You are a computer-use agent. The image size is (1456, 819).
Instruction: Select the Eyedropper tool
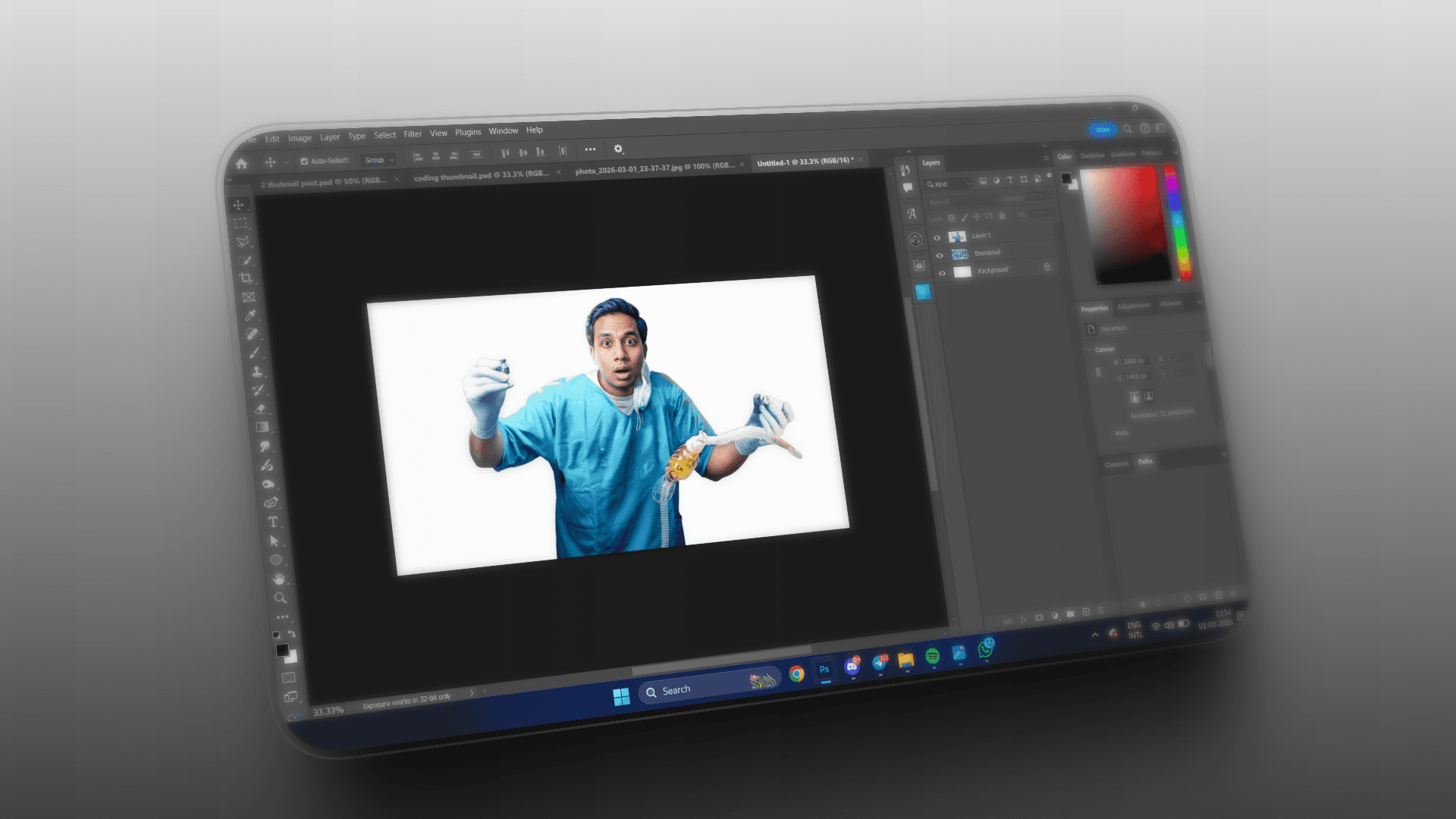(250, 315)
